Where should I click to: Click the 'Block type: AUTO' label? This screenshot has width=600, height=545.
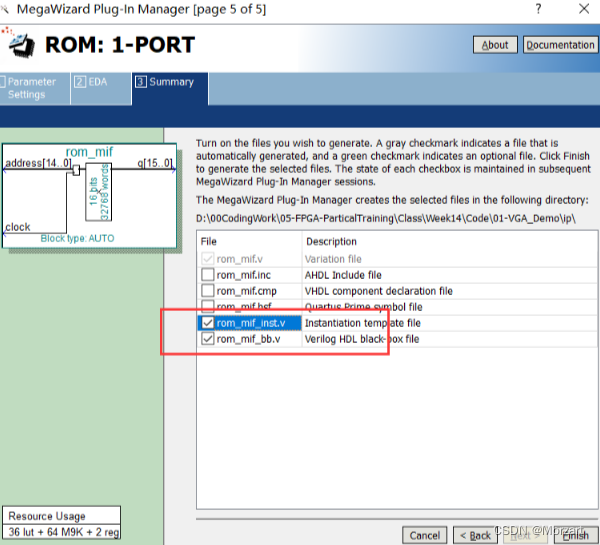tap(77, 238)
